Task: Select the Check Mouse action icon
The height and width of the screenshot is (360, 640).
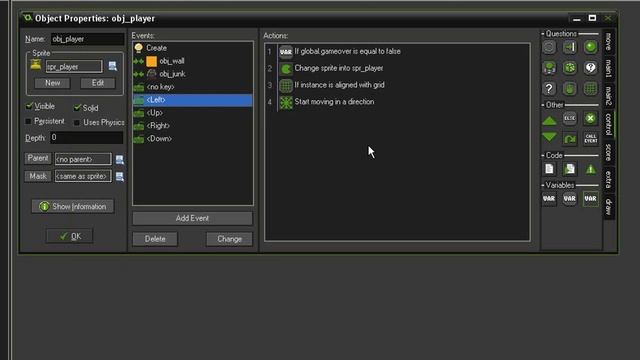Action: 570,88
